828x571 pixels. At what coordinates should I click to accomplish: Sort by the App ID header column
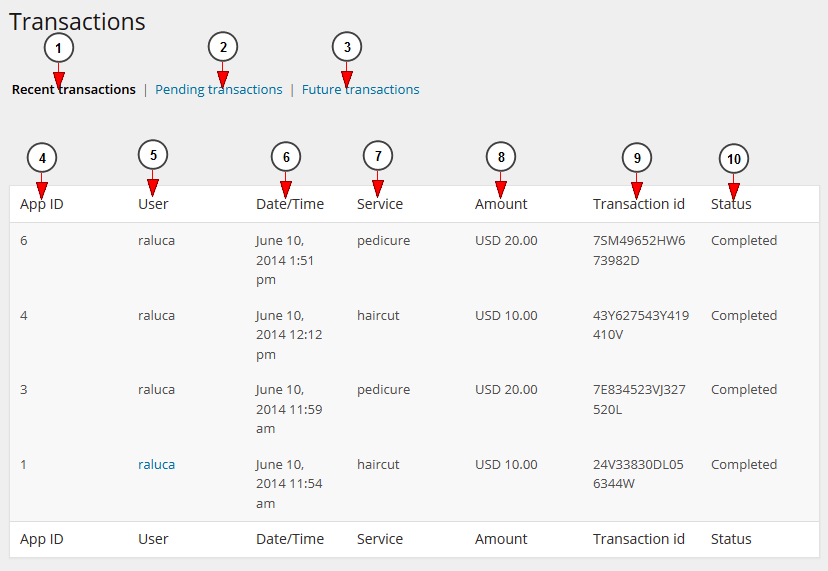[x=42, y=204]
